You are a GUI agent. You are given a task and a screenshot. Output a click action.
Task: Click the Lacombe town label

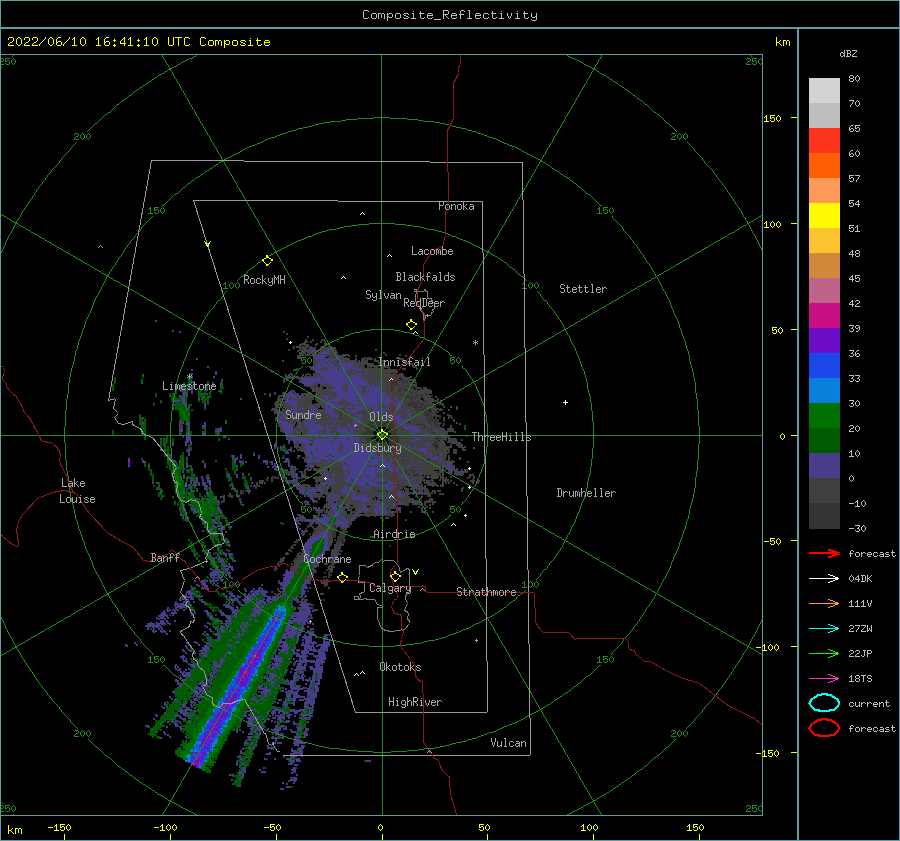pos(432,251)
